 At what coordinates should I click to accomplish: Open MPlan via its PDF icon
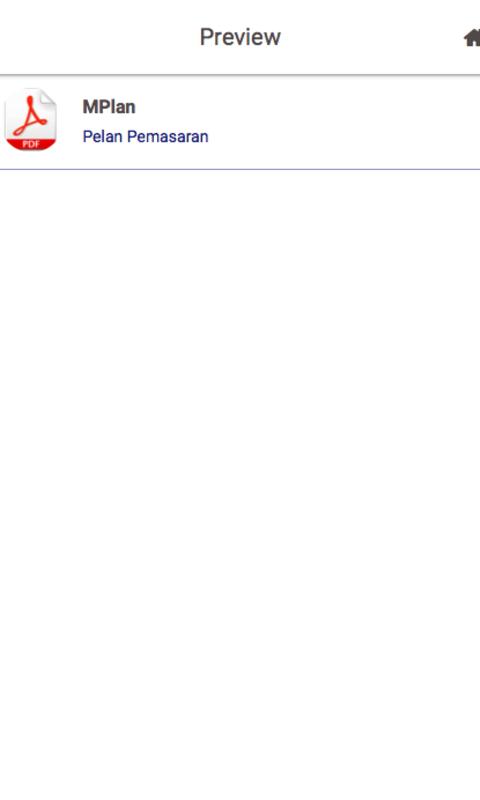coord(31,120)
